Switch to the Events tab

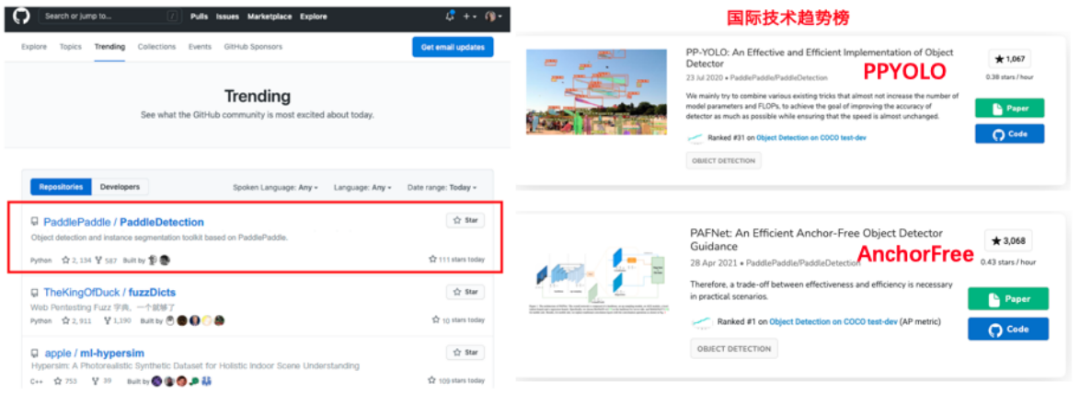click(200, 47)
